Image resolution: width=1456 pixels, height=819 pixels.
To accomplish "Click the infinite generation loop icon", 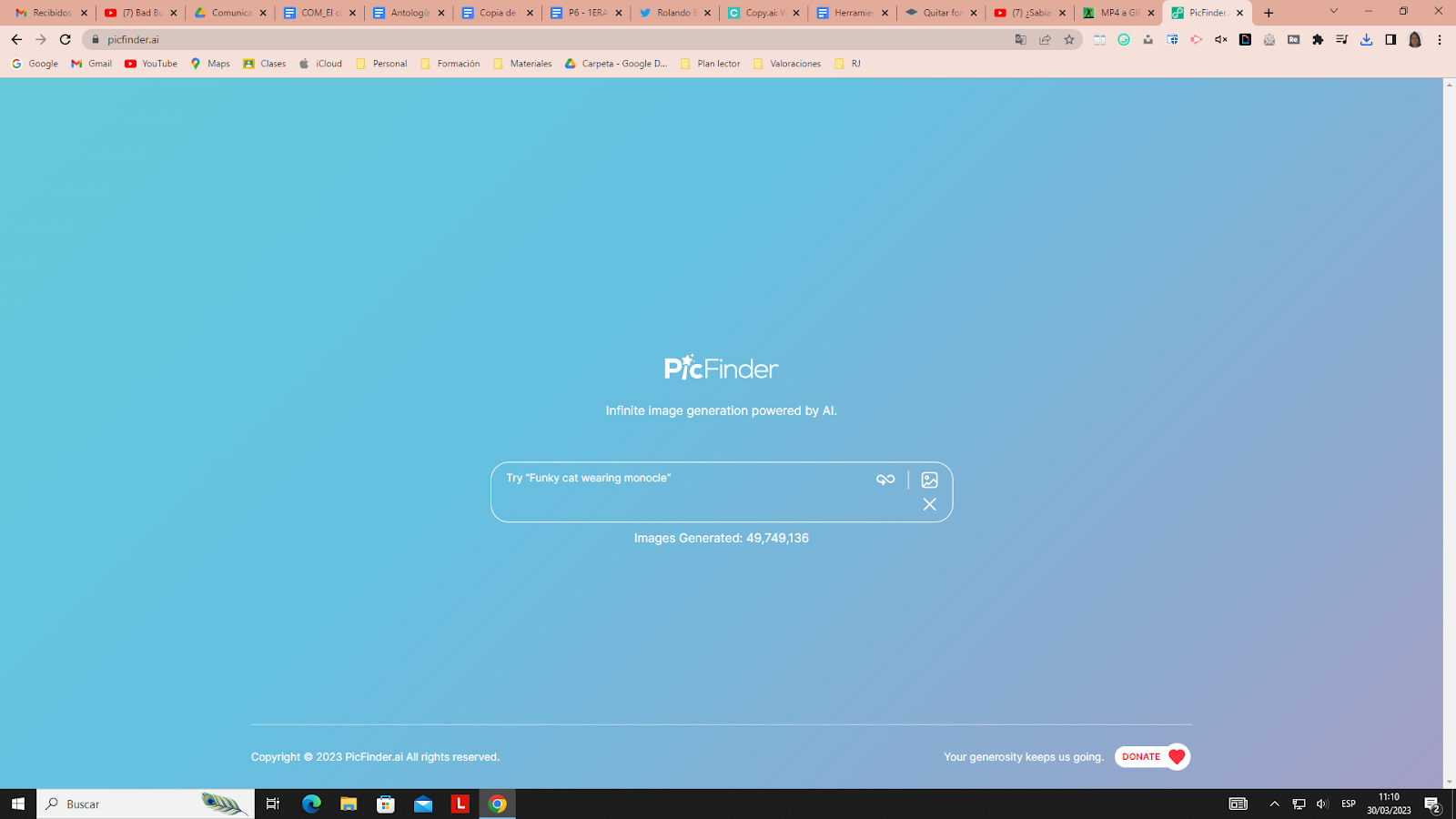I will point(885,480).
